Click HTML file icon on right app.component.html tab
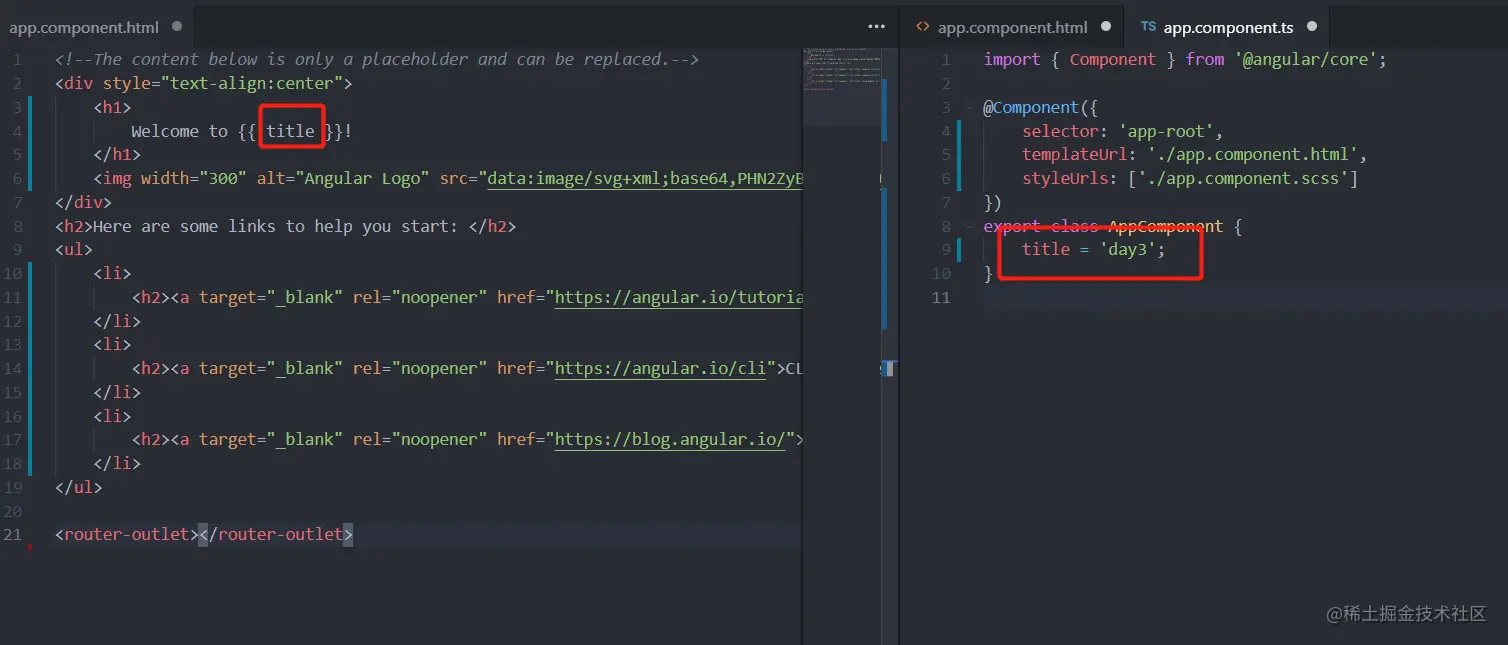The height and width of the screenshot is (645, 1508). point(923,27)
